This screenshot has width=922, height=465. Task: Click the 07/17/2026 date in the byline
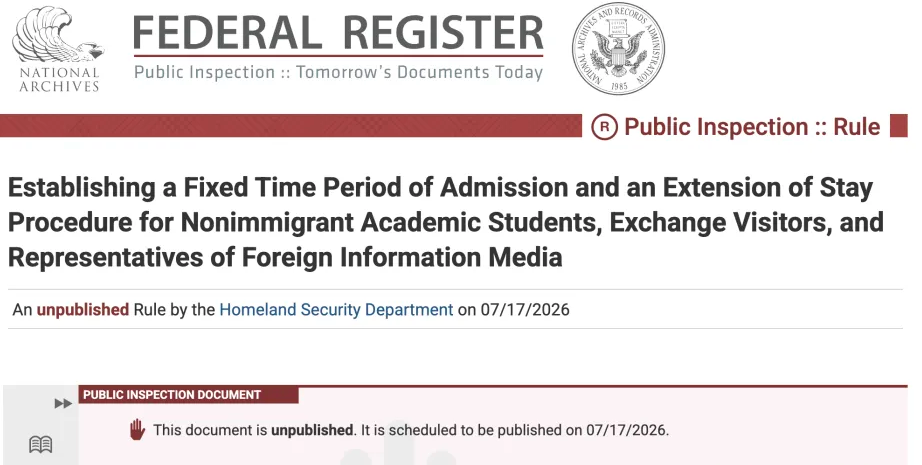point(525,310)
